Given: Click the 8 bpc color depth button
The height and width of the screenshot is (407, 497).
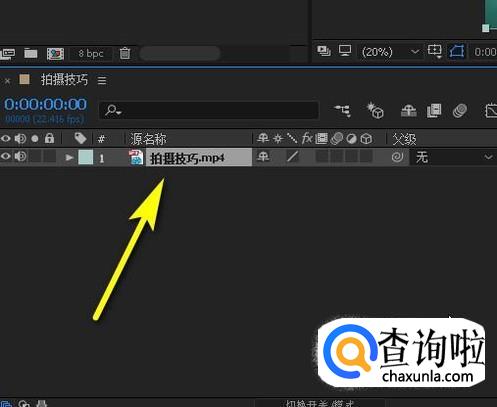Looking at the screenshot, I should pos(91,53).
